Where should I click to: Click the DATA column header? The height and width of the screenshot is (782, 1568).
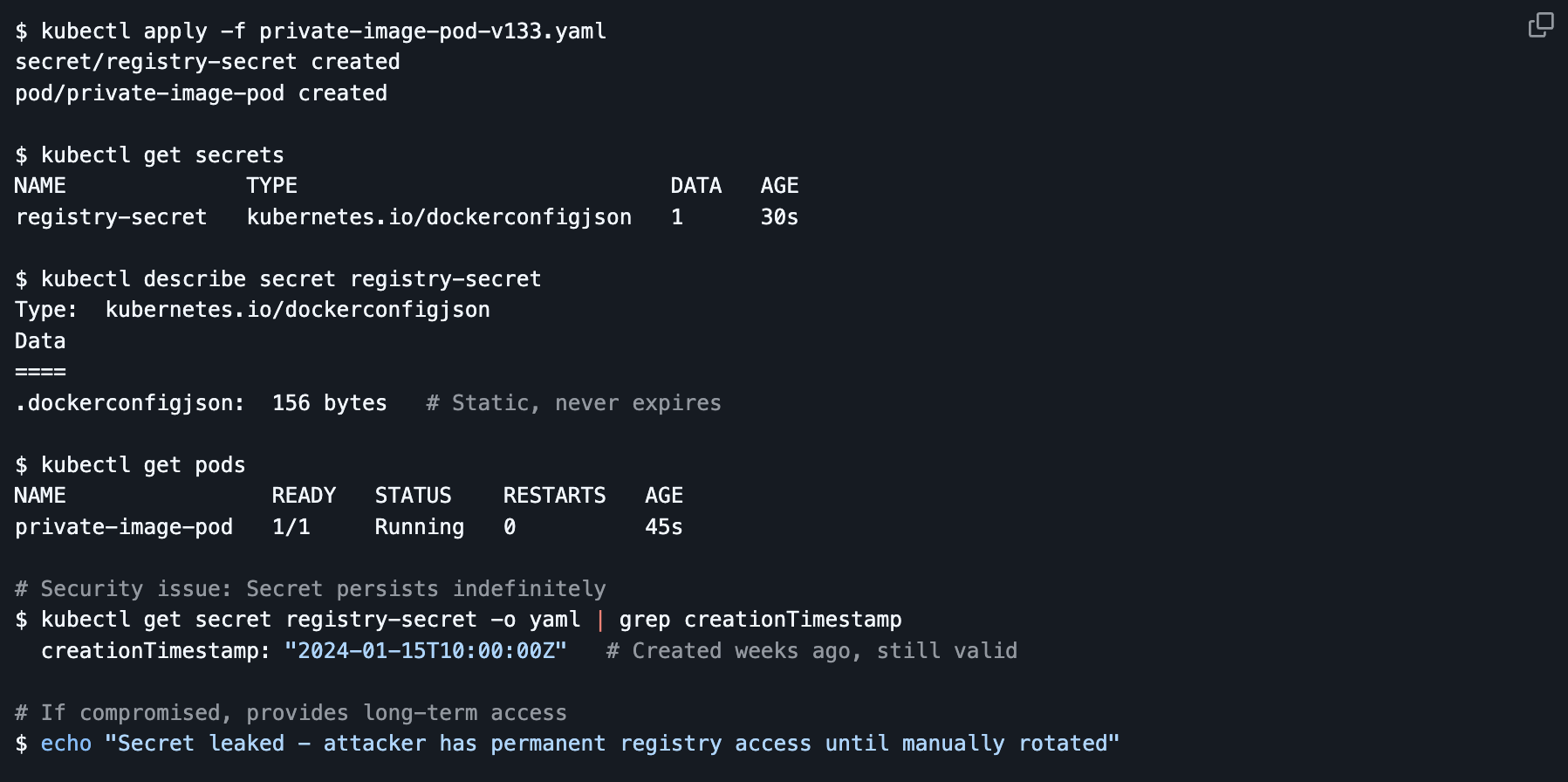point(695,186)
